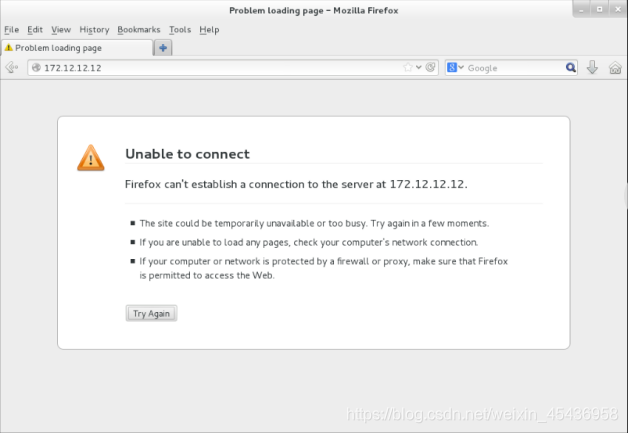Open the View menu
628x433 pixels.
tap(61, 30)
